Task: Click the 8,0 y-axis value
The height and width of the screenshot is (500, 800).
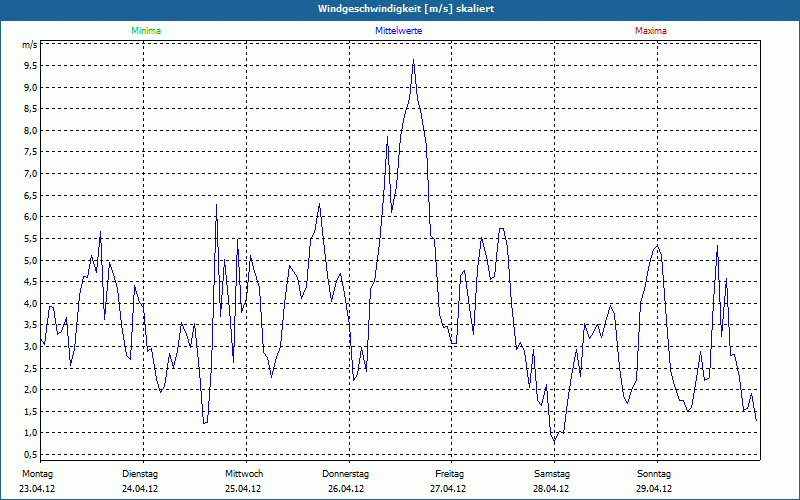Action: coord(31,131)
